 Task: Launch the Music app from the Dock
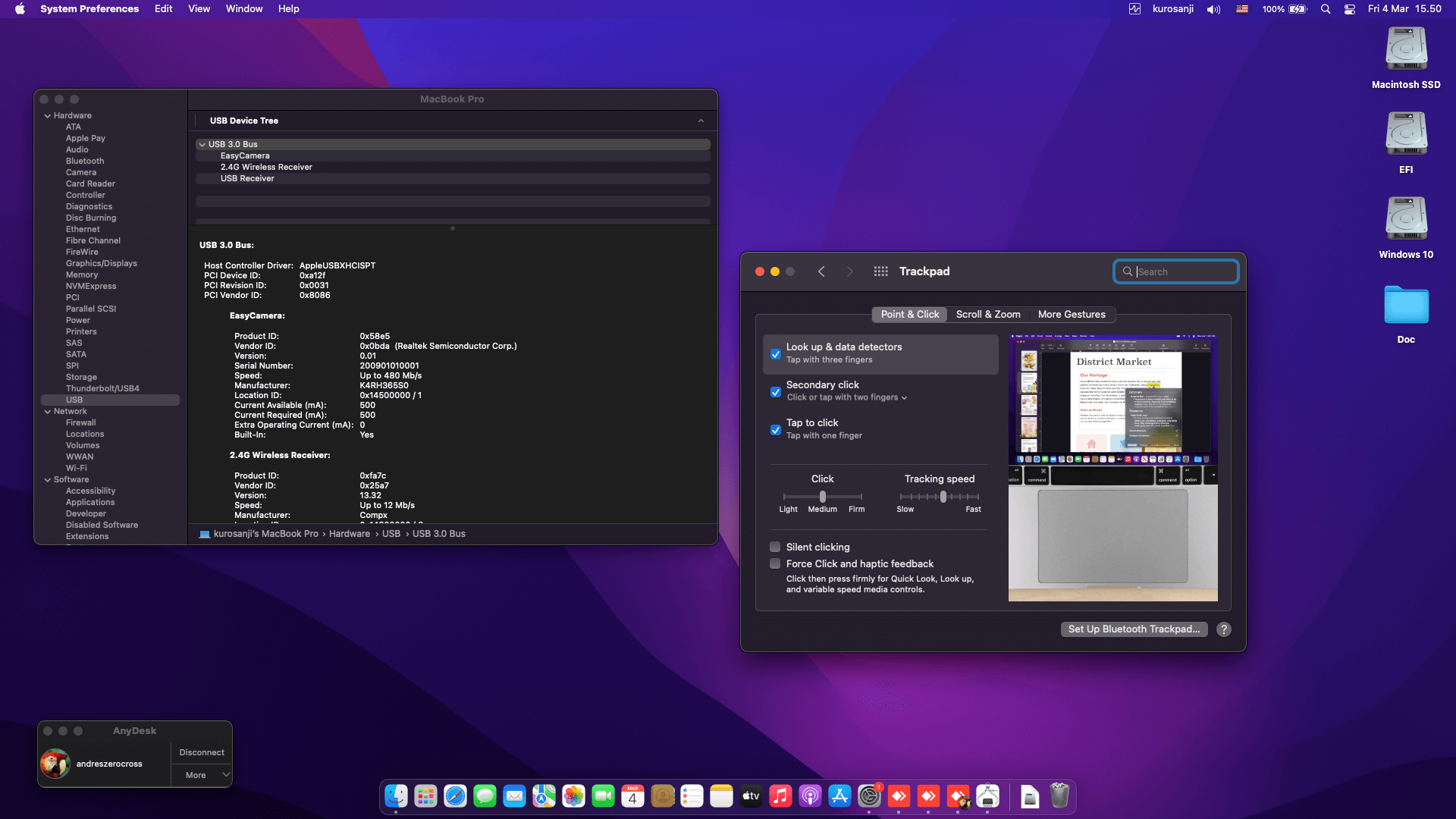coord(780,796)
